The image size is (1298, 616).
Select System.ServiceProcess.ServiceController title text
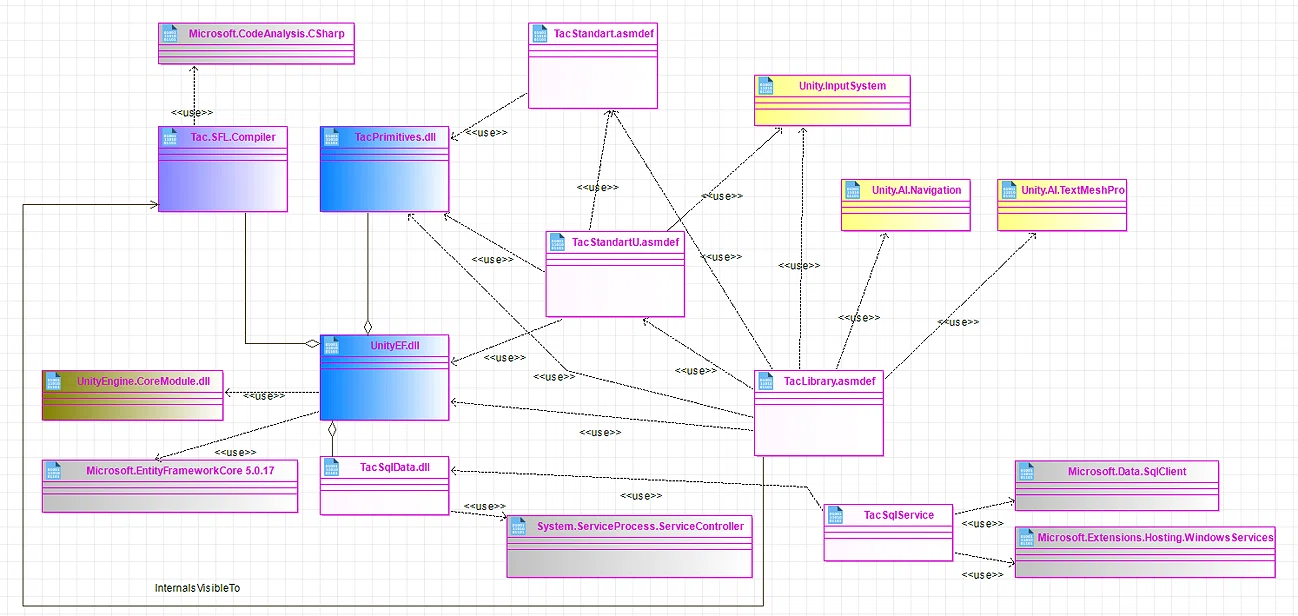click(x=640, y=526)
